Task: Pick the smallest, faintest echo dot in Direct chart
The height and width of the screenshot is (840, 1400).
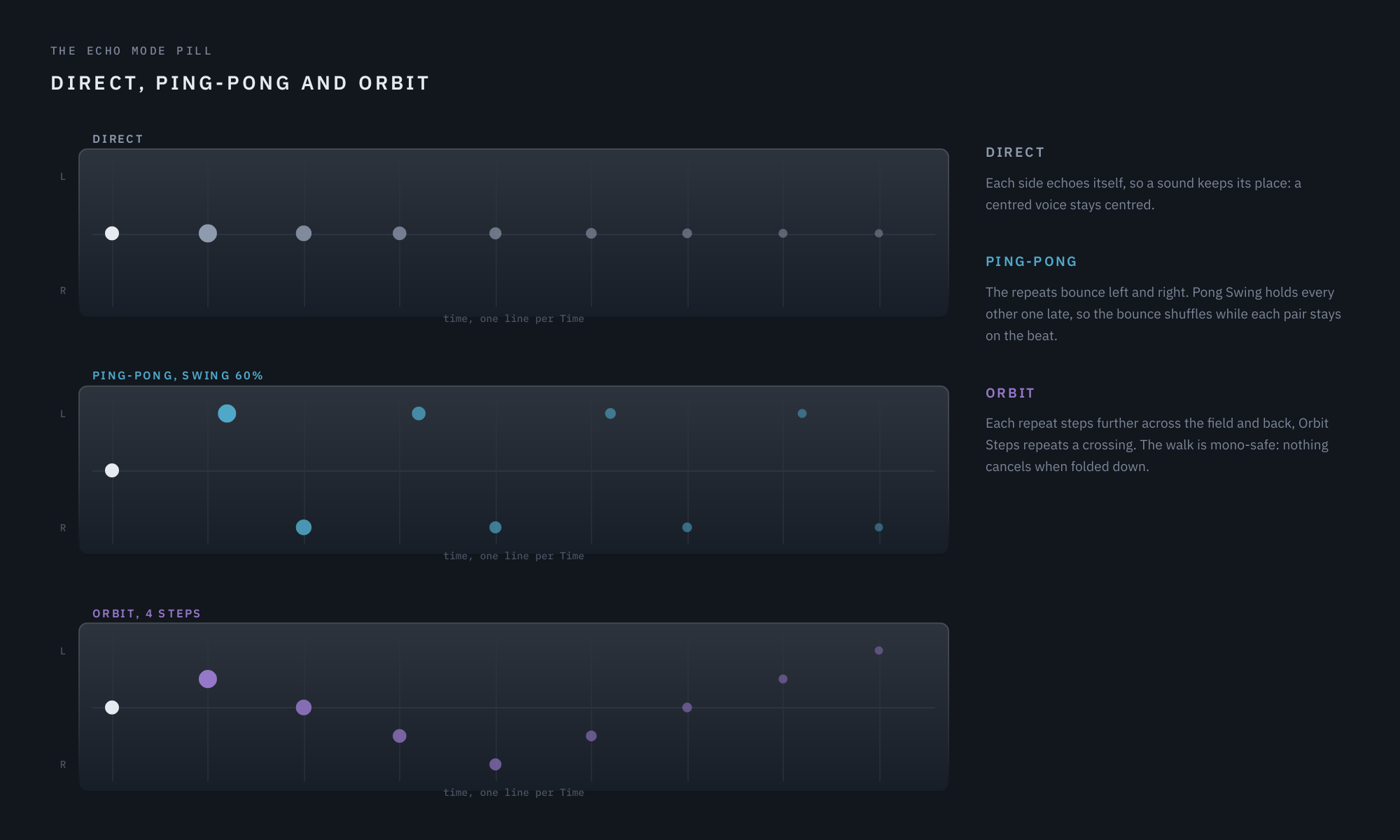Action: [x=879, y=233]
